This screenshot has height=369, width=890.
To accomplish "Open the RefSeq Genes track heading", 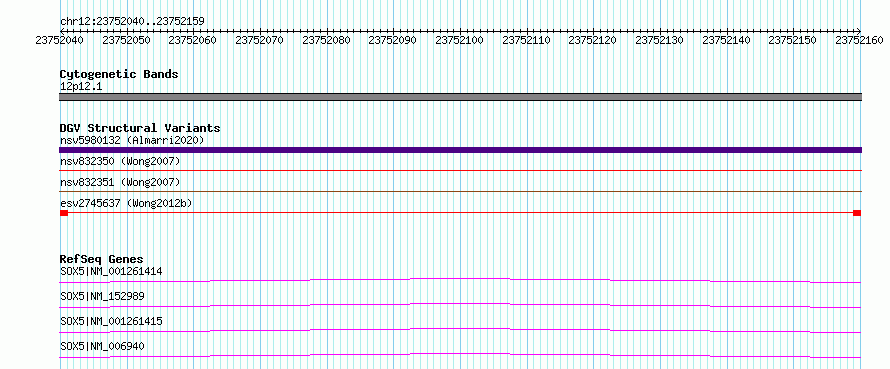I will coord(102,259).
